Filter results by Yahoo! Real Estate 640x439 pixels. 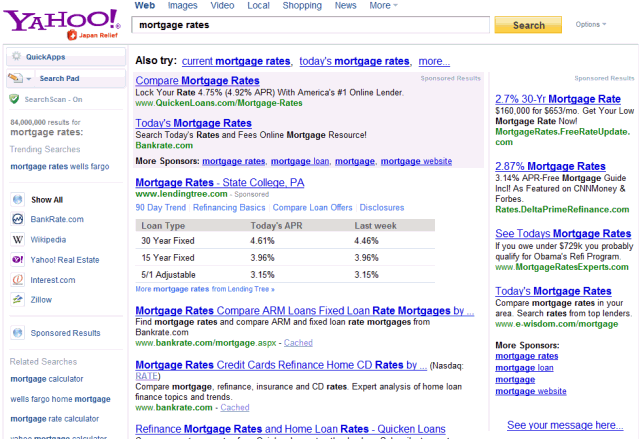click(65, 260)
